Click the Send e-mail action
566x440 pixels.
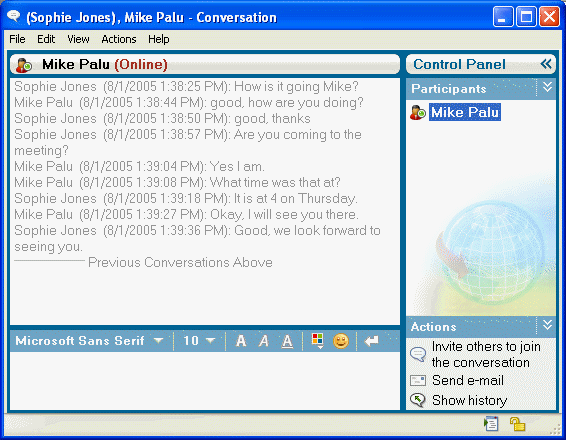[468, 380]
